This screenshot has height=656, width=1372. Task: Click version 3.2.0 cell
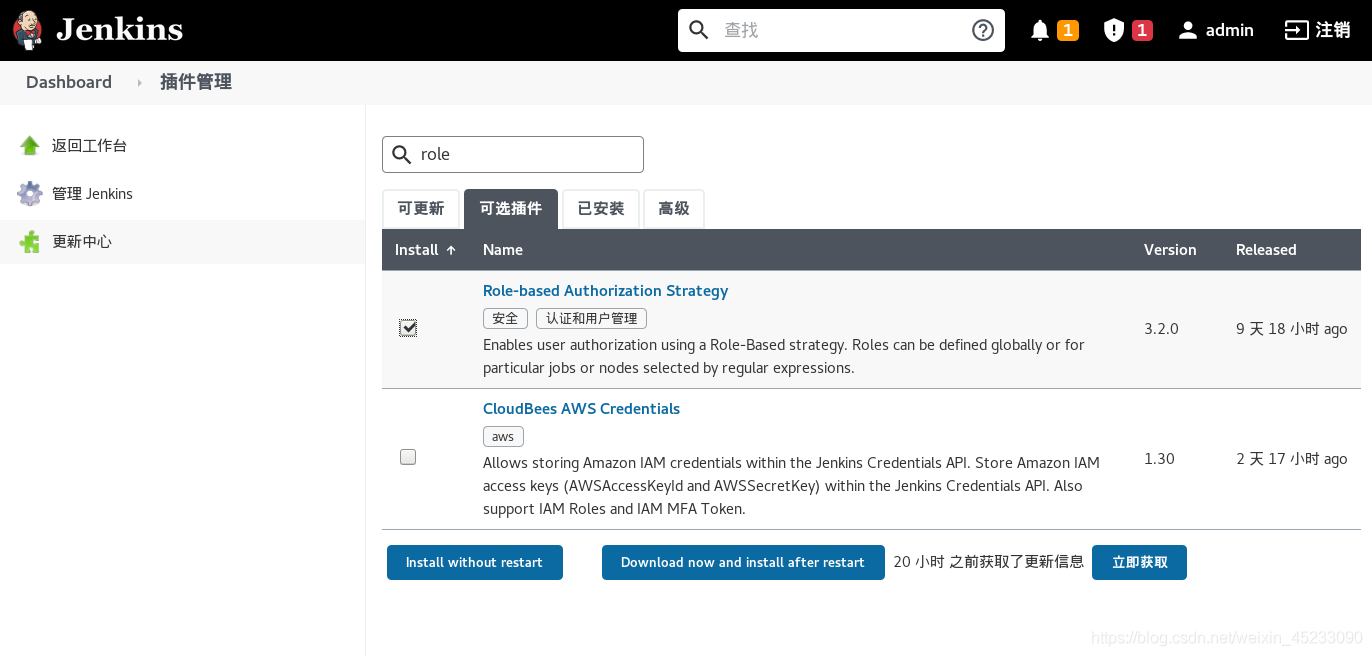click(x=1161, y=329)
